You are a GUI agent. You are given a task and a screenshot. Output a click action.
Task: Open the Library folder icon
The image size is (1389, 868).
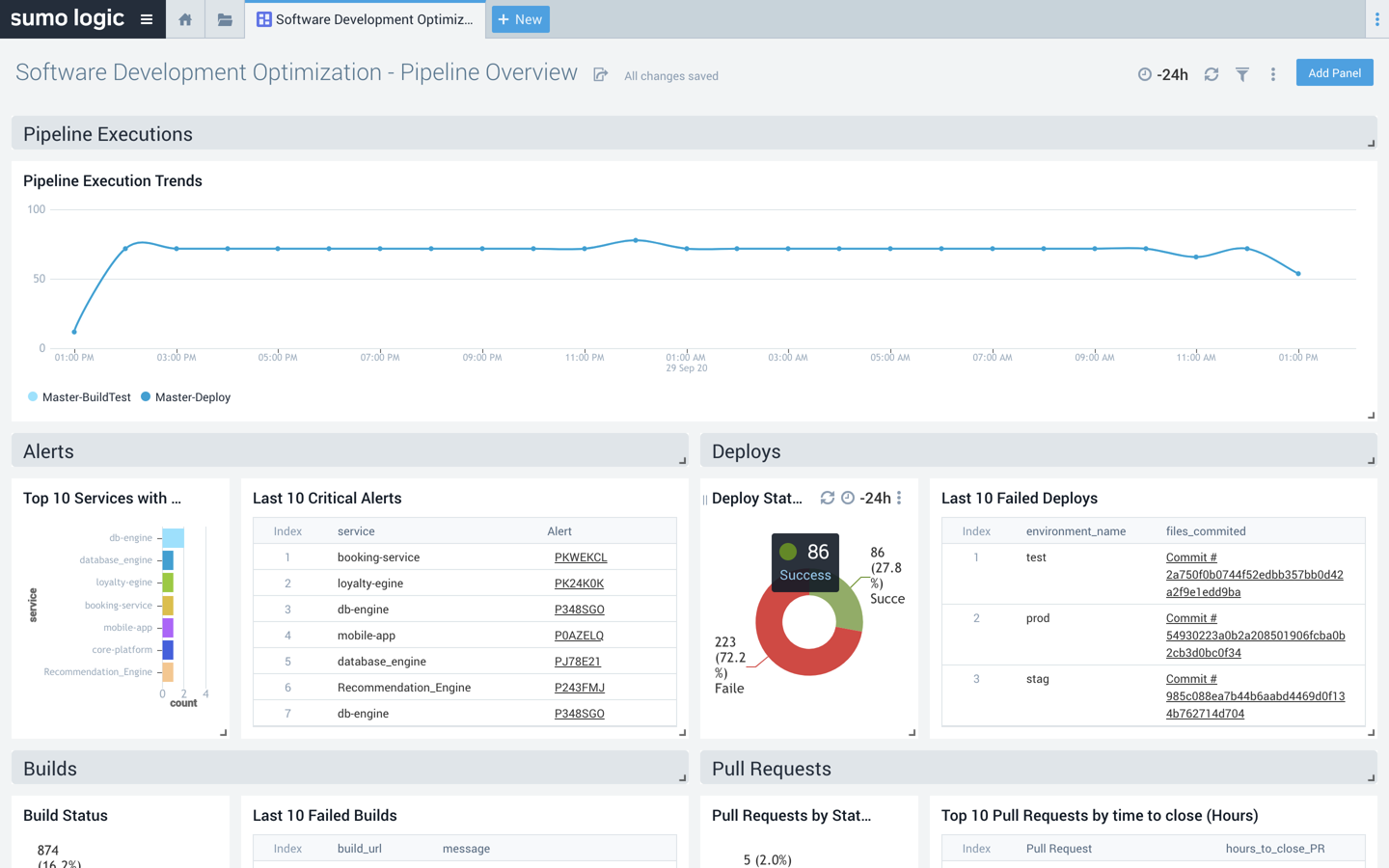click(225, 19)
